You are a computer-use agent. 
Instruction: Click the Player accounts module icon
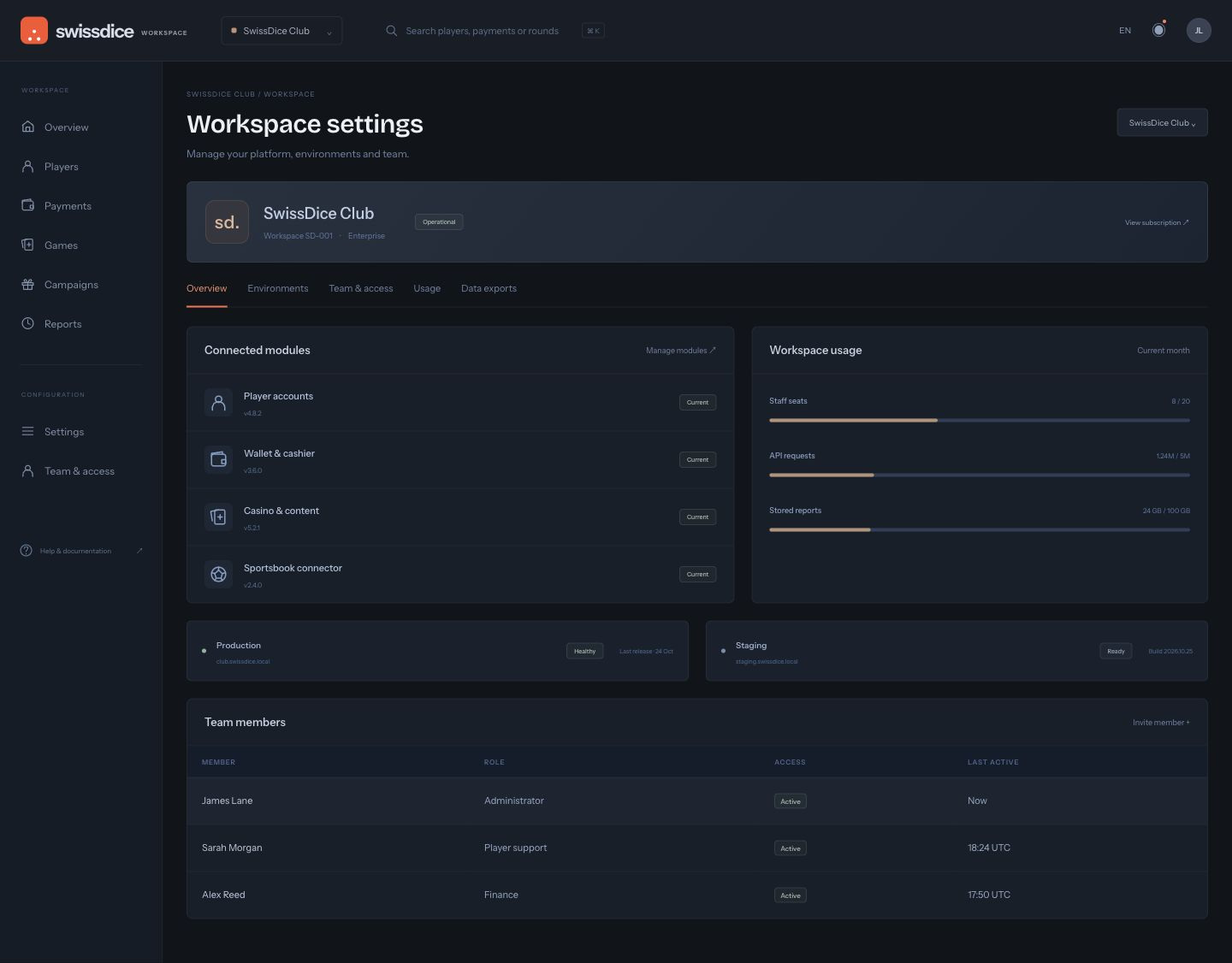coord(218,402)
